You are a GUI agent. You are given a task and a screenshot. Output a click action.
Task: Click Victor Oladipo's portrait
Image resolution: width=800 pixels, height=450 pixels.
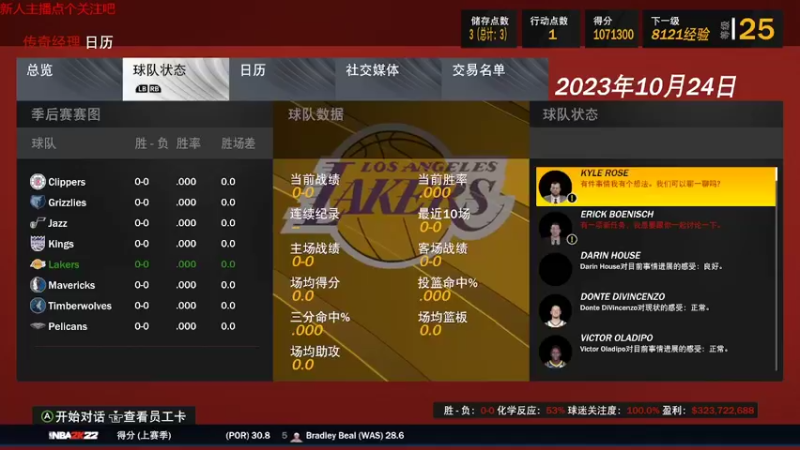(x=555, y=352)
